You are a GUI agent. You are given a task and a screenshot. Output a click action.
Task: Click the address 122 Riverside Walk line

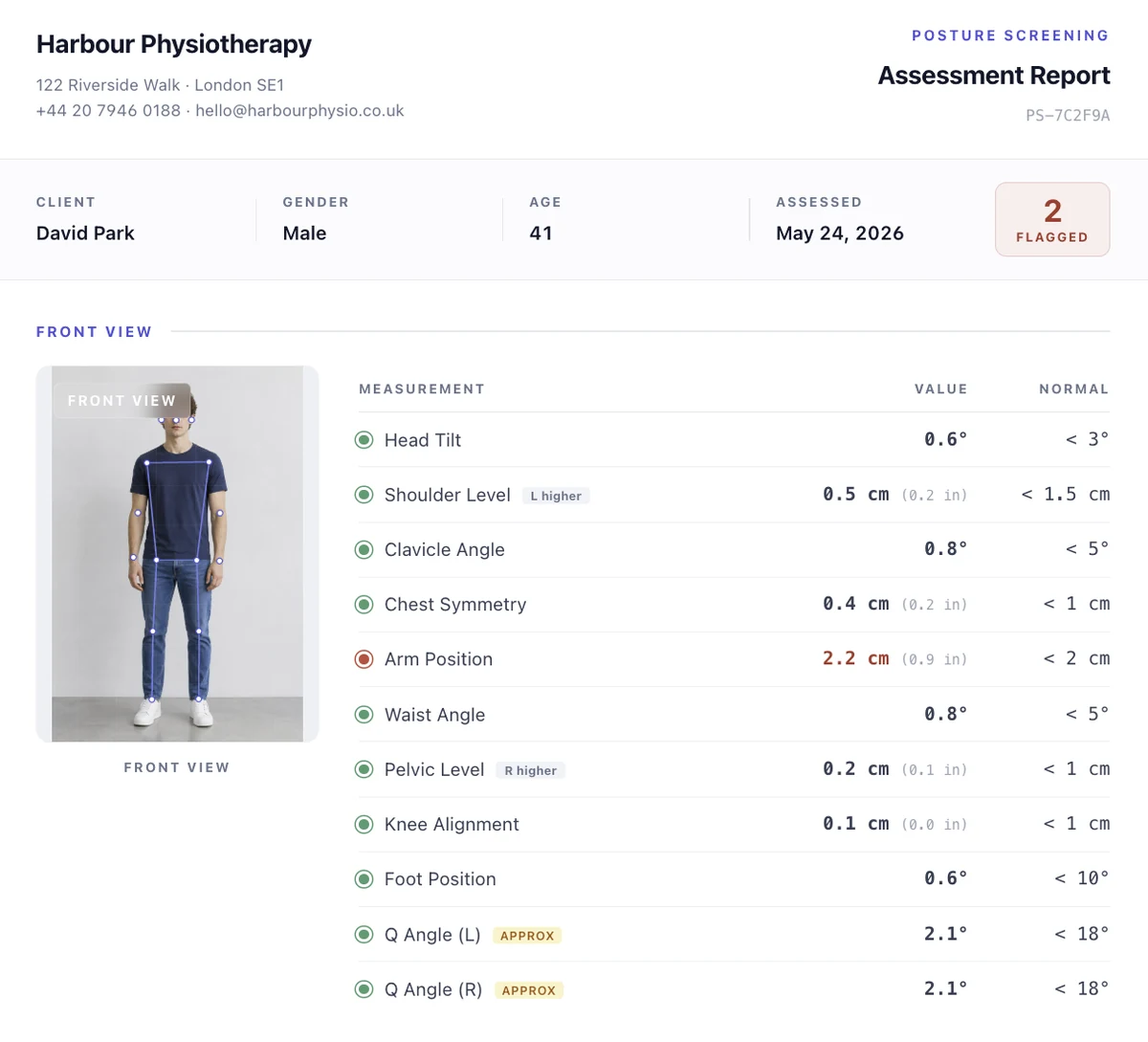tap(160, 85)
